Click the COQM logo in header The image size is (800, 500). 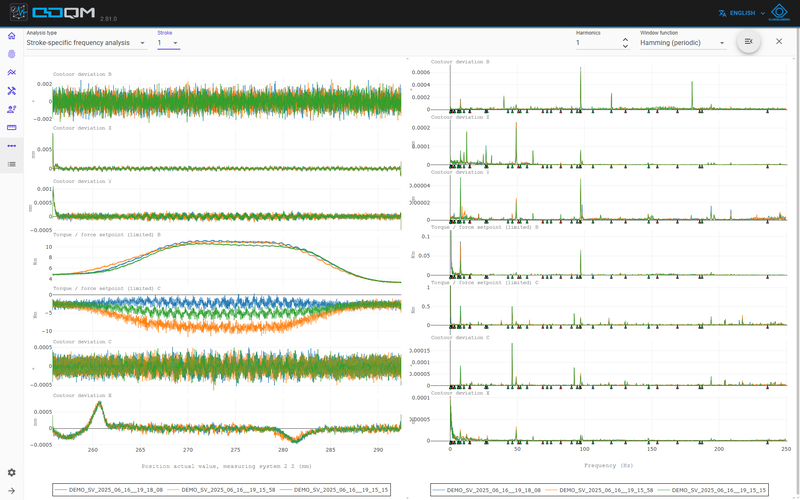point(54,13)
